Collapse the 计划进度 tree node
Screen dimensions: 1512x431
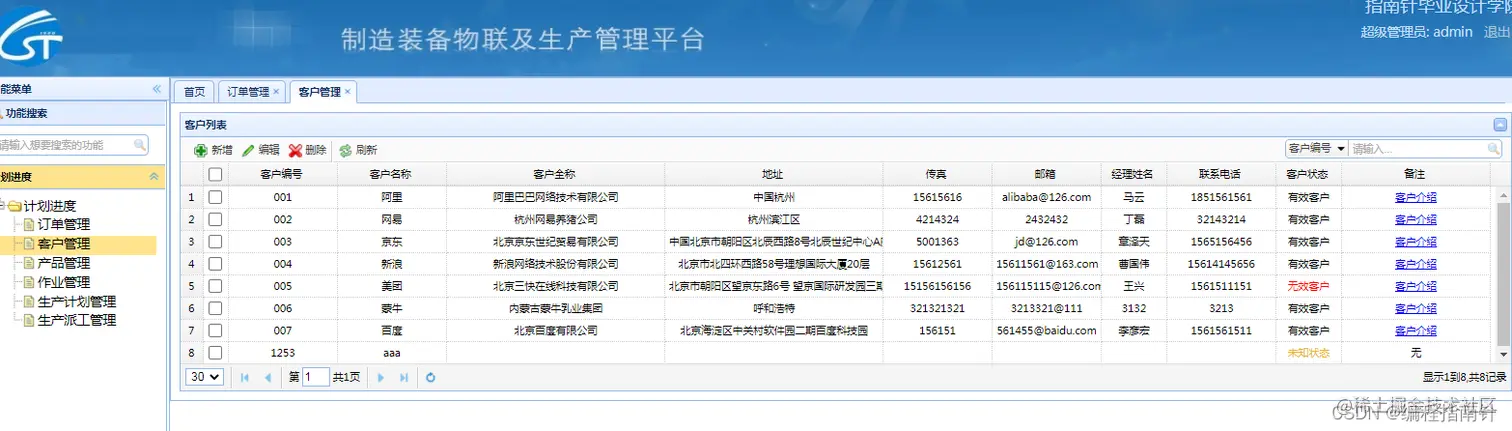pyautogui.click(x=3, y=206)
